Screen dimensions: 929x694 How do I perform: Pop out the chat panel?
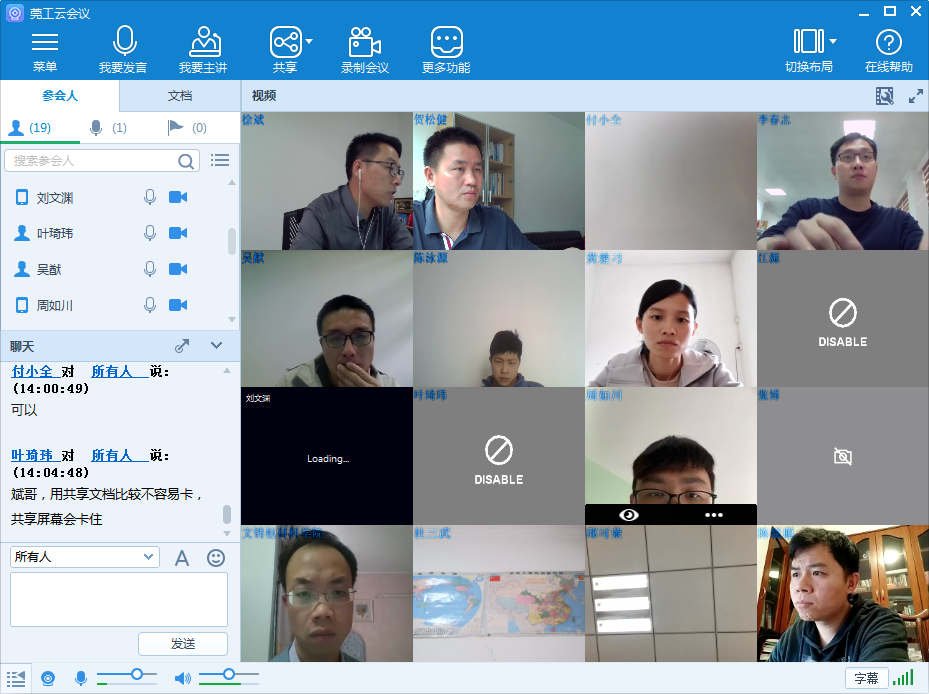182,346
